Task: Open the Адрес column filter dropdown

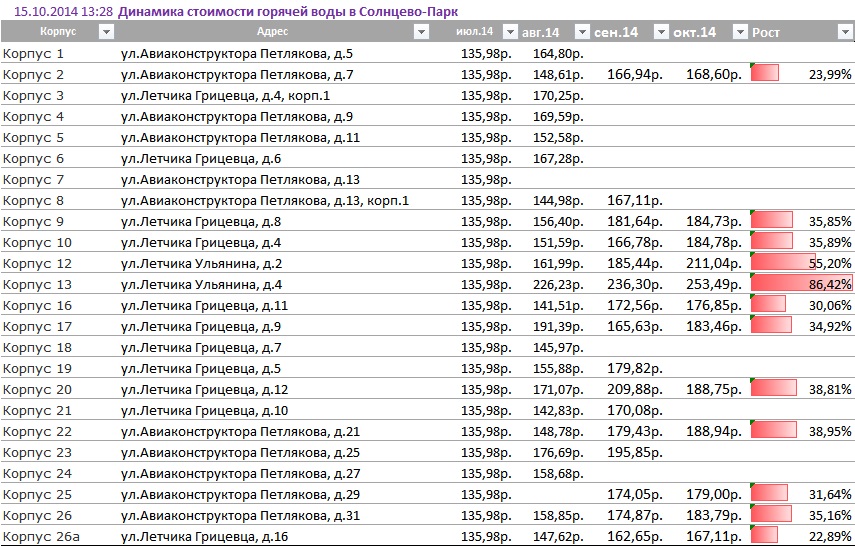Action: coord(422,32)
